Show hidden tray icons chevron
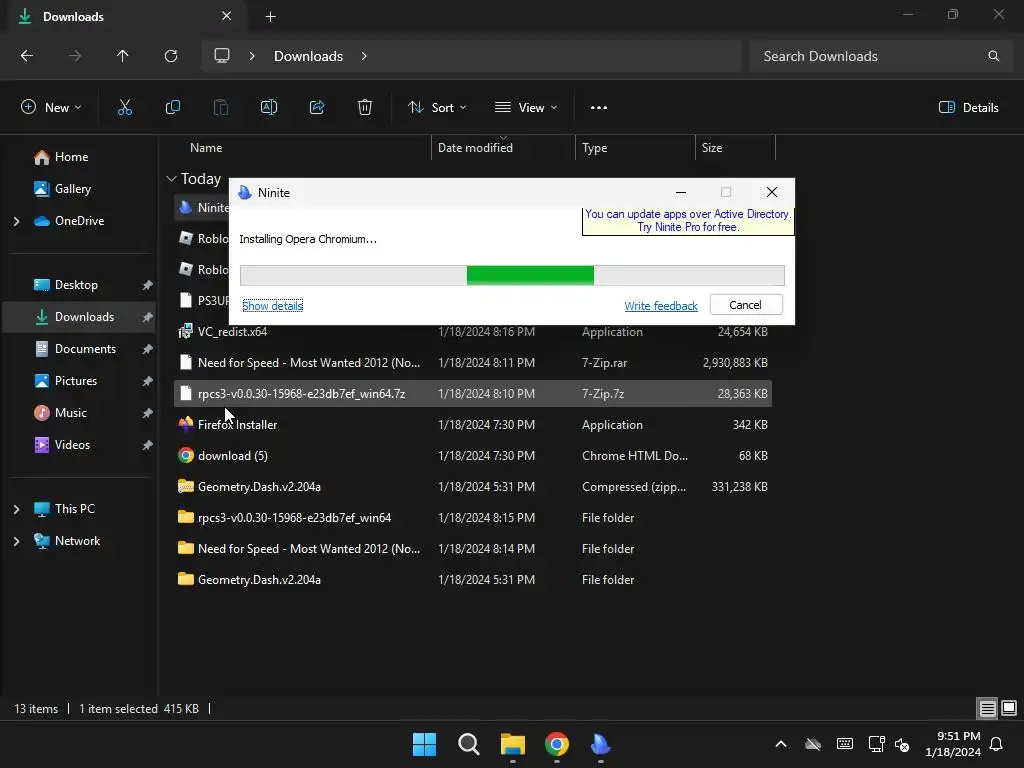Image resolution: width=1024 pixels, height=768 pixels. coord(781,744)
